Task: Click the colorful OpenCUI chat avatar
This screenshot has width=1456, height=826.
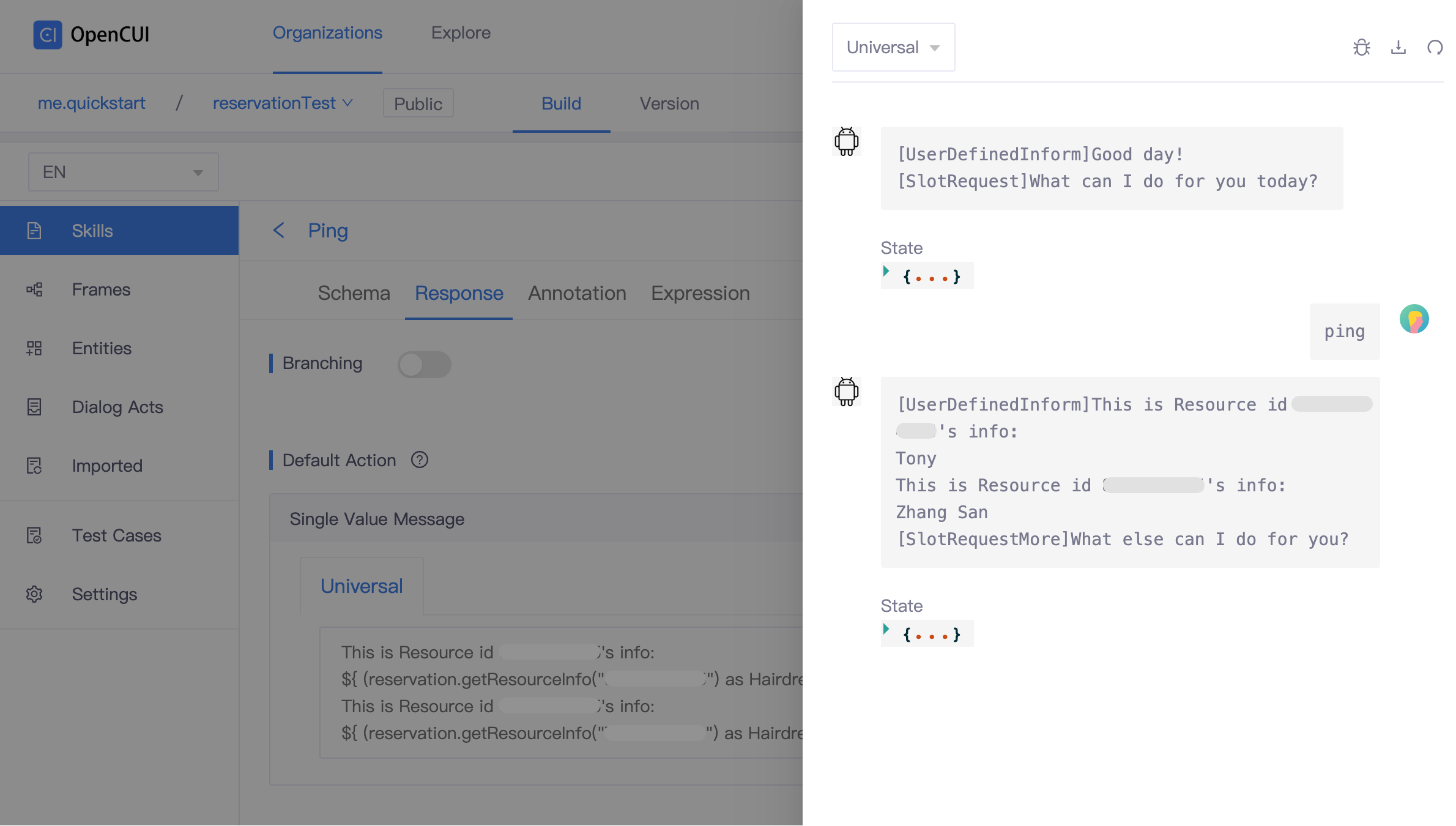Action: (1414, 319)
